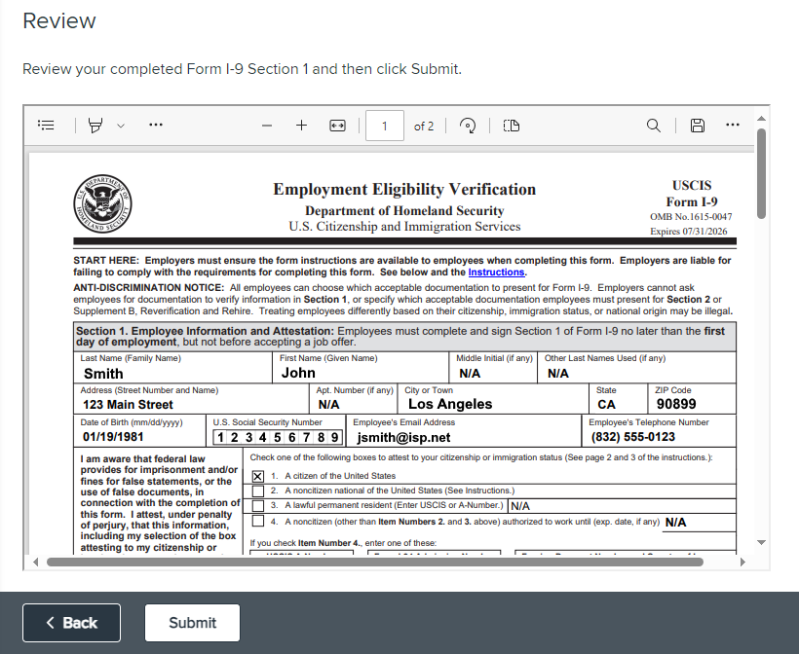The width and height of the screenshot is (799, 654).
Task: Open the Instructions hyperlink
Action: coord(496,272)
